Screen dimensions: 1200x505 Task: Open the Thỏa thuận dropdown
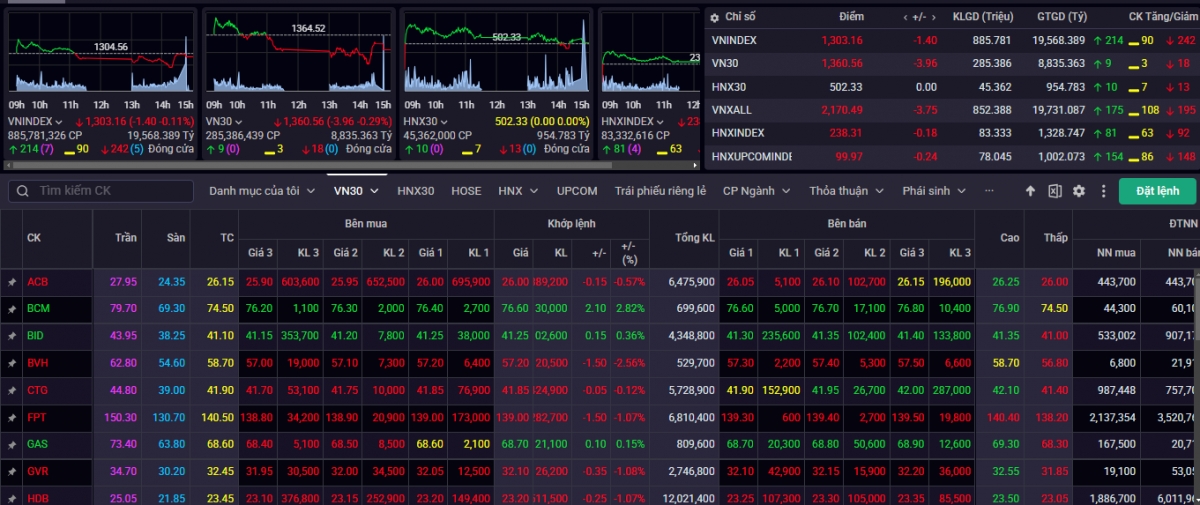tap(846, 191)
